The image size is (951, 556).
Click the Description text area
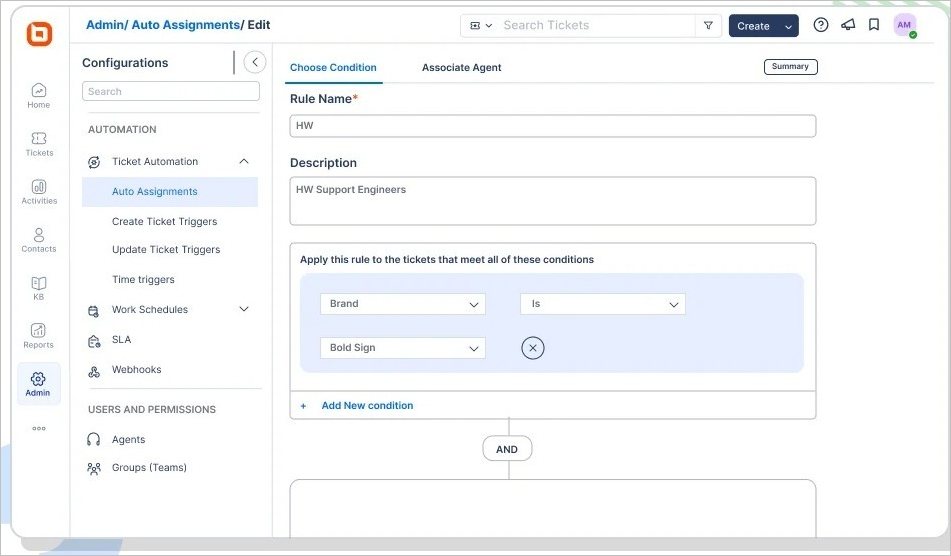click(x=553, y=201)
